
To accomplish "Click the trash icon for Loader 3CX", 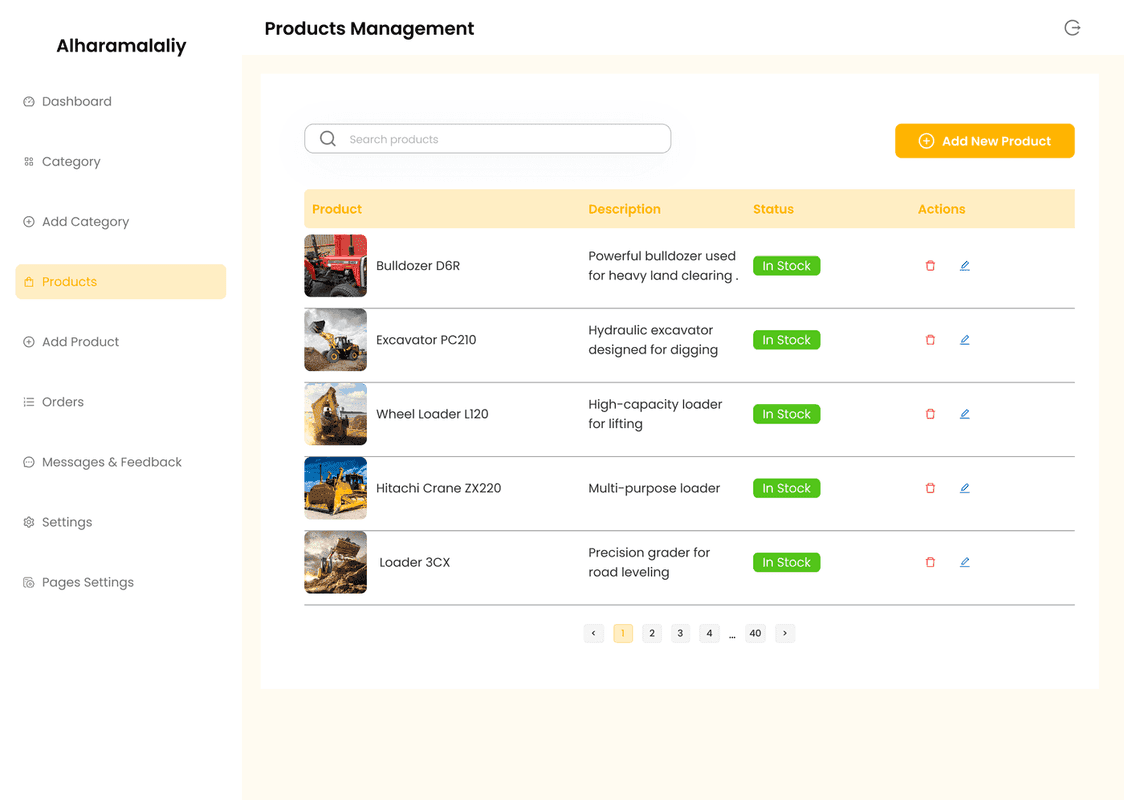I will pos(930,562).
